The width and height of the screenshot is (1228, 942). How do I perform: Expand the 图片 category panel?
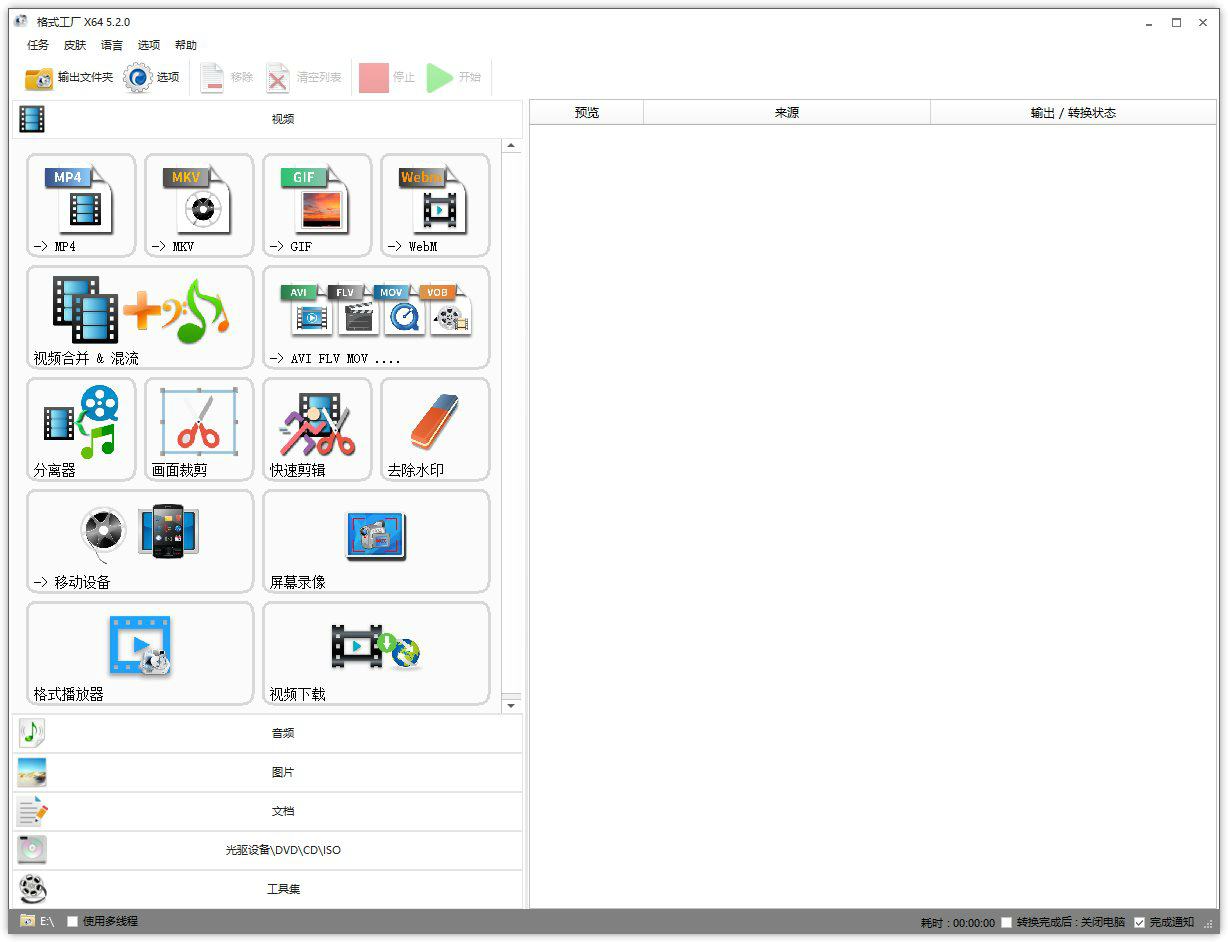click(283, 772)
